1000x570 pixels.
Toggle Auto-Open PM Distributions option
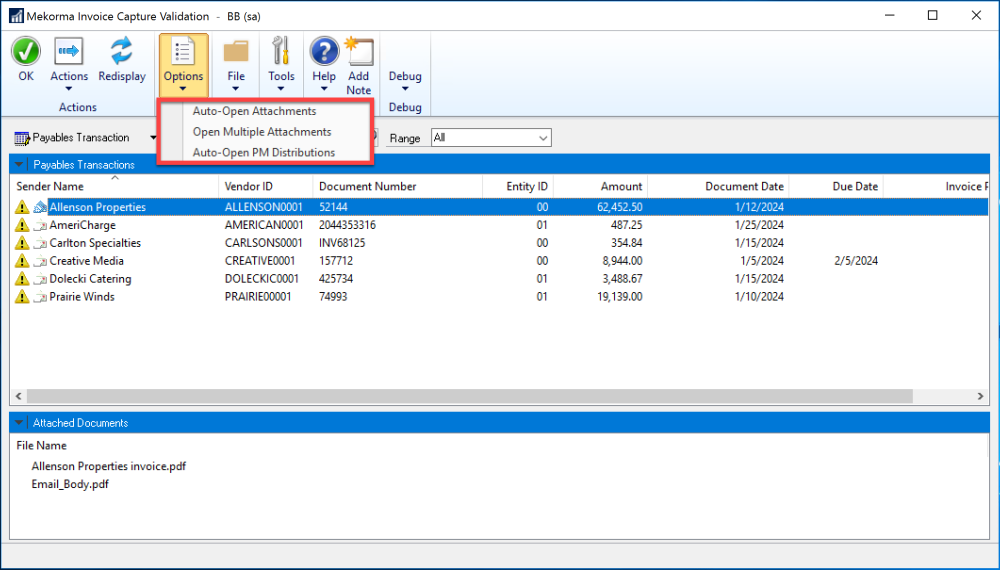[x=263, y=153]
